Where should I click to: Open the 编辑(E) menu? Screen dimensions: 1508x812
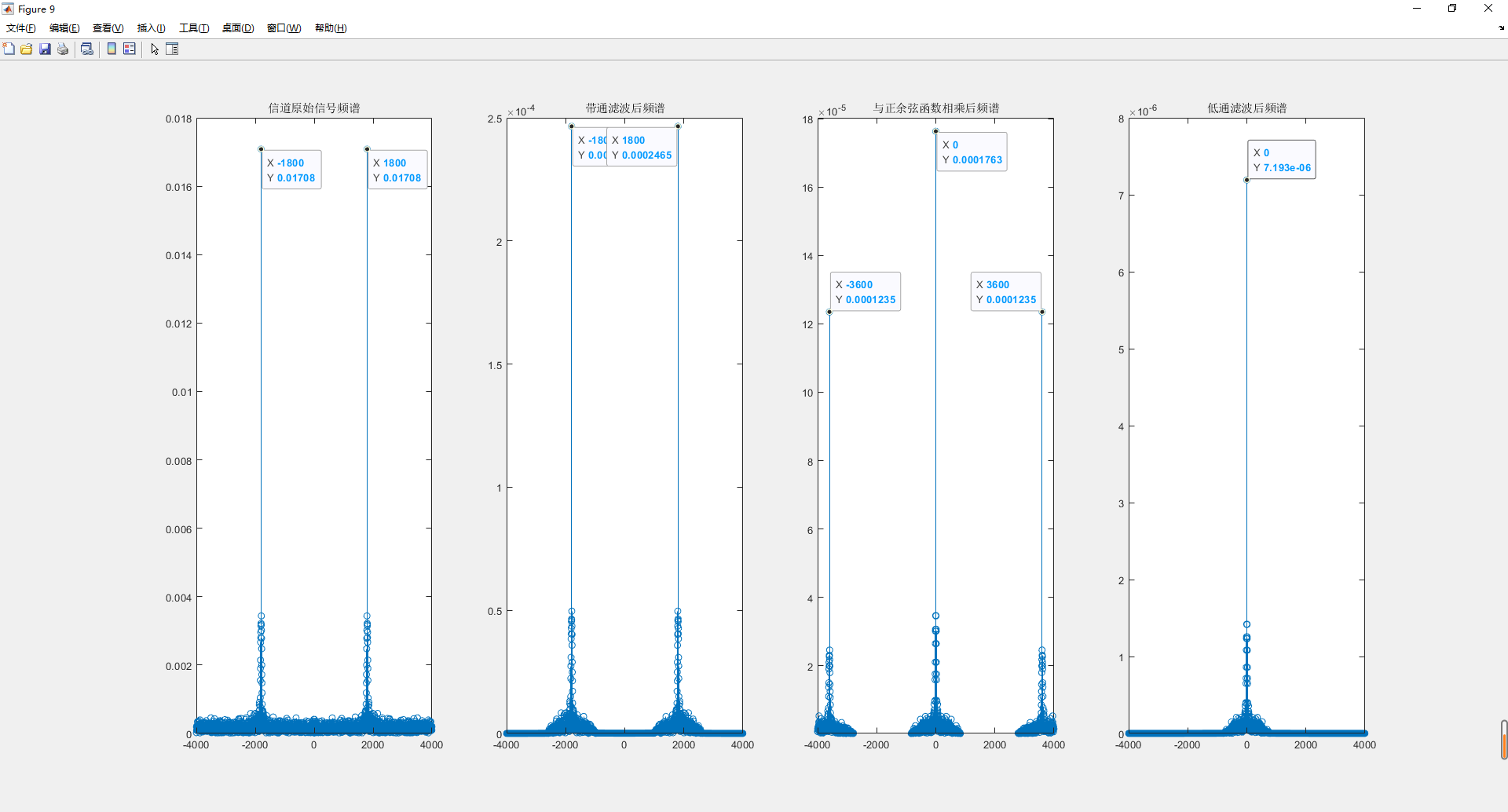tap(64, 28)
